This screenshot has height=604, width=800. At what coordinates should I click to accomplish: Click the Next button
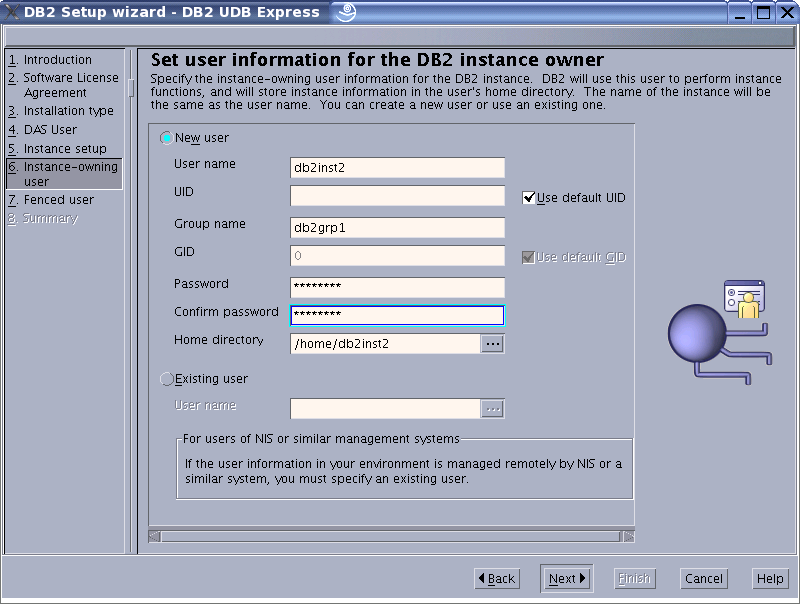tap(567, 578)
